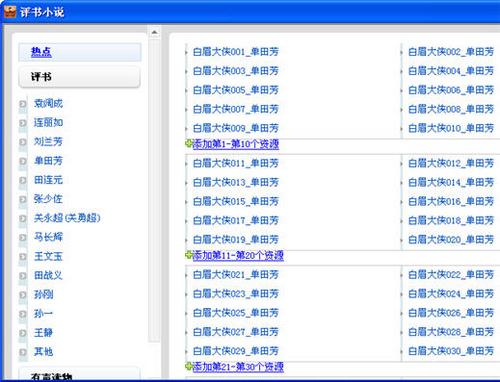The image size is (500, 382).
Task: Open episode 白眉大侠005_单田芳
Action: click(x=236, y=90)
